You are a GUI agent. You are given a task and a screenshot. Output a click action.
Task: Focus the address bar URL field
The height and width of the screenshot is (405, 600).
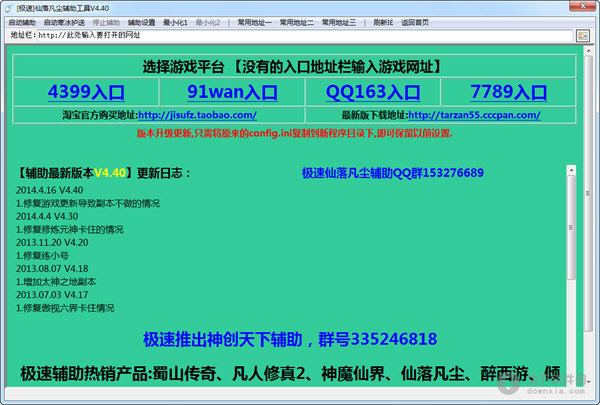pos(304,36)
